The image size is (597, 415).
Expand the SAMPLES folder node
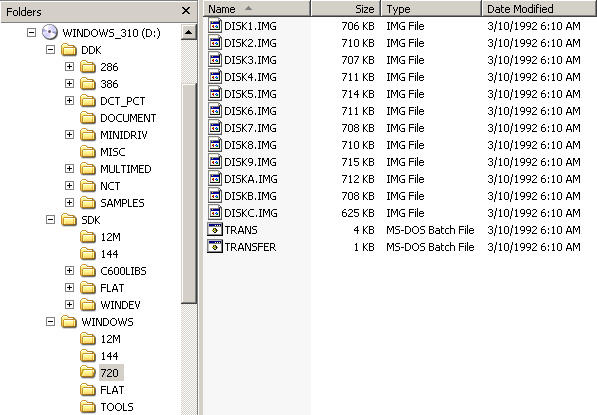coord(69,203)
